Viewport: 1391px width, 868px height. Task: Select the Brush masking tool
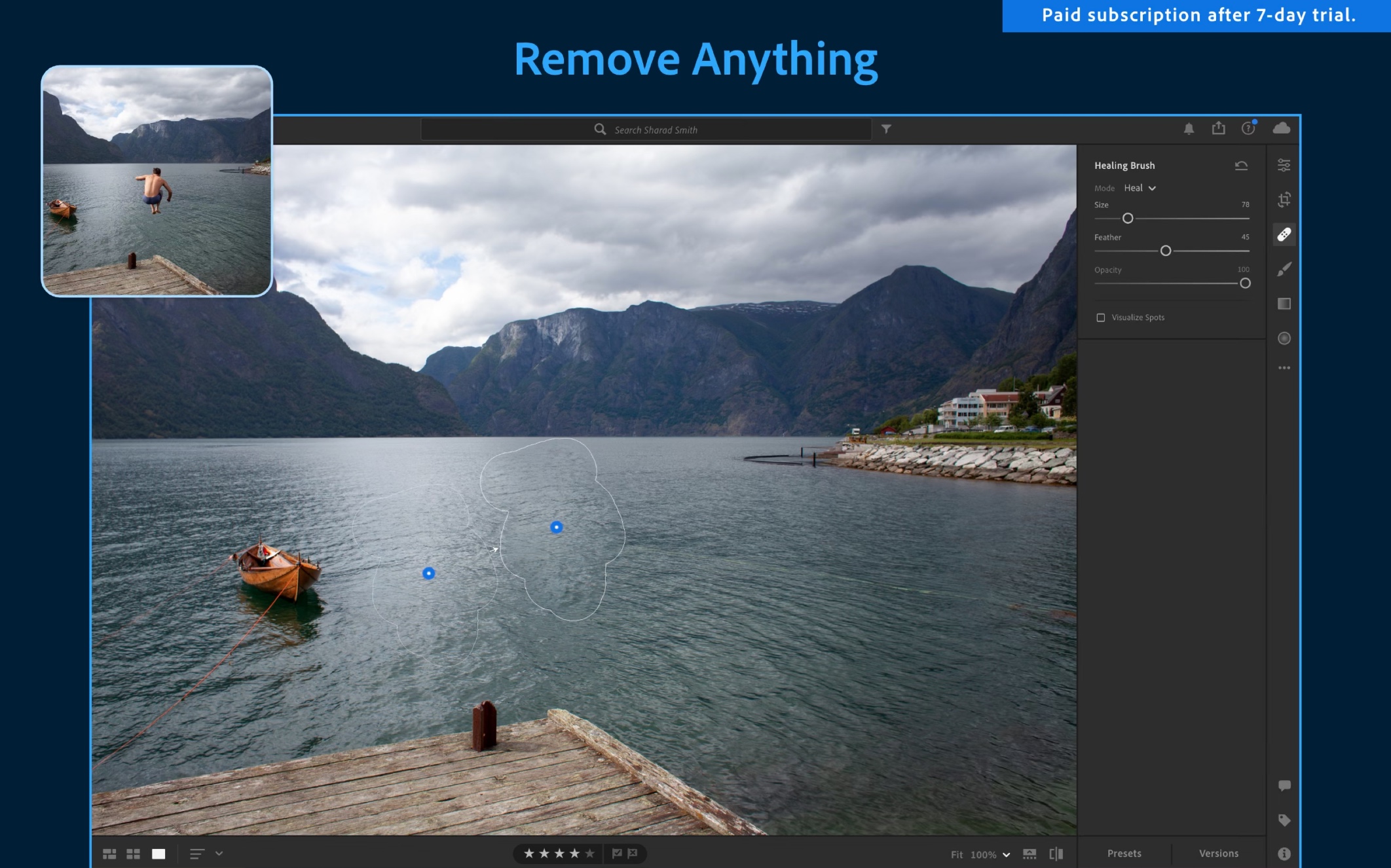(1284, 269)
